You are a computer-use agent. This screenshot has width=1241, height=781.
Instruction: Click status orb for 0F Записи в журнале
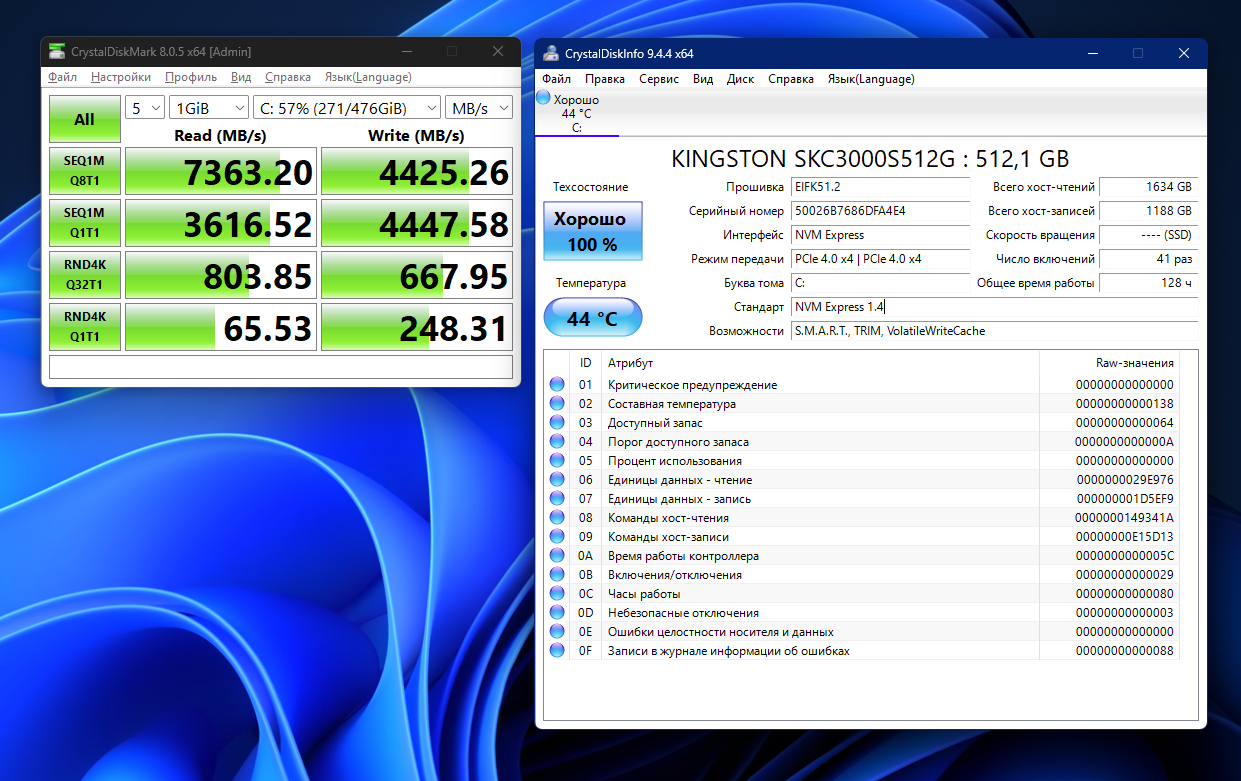pos(557,651)
